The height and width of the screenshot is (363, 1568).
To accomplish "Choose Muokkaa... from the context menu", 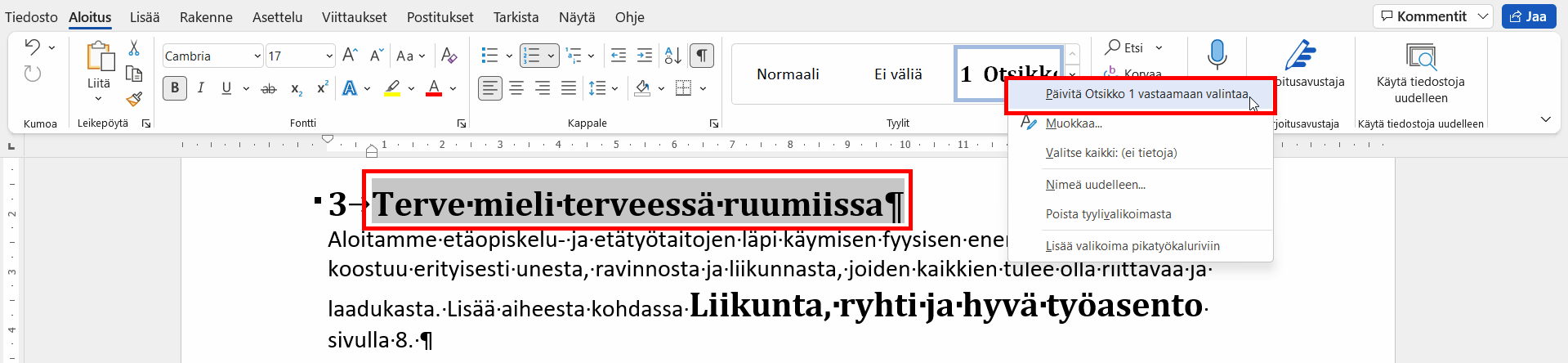I will [x=1141, y=123].
